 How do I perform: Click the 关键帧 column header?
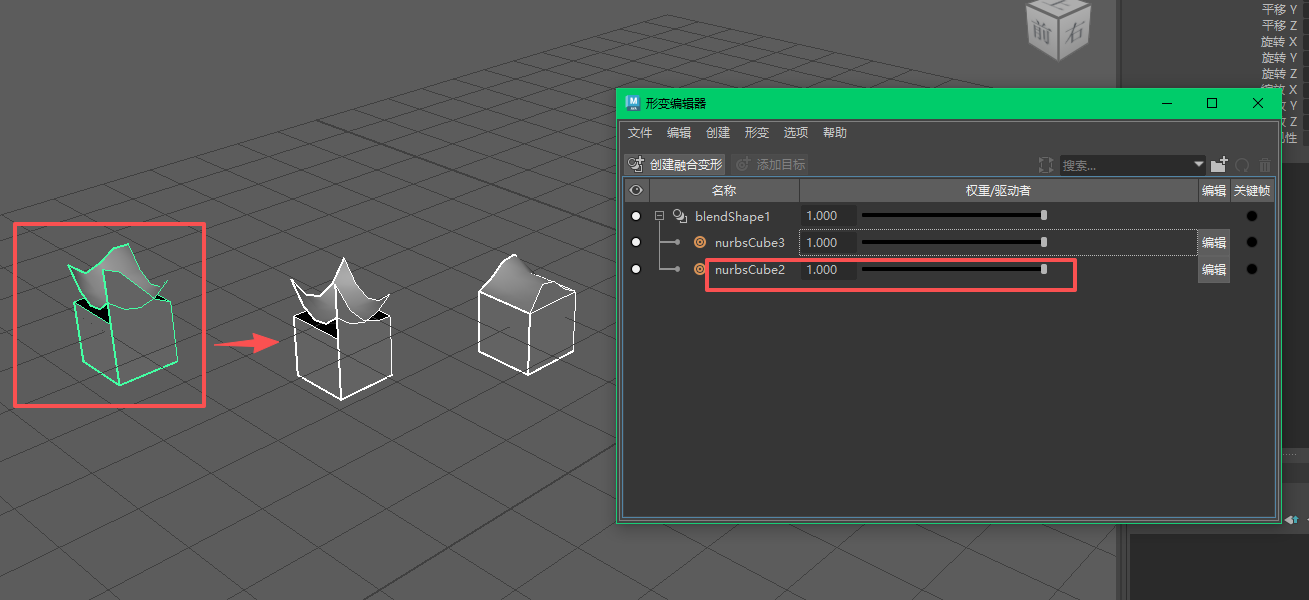point(1252,190)
